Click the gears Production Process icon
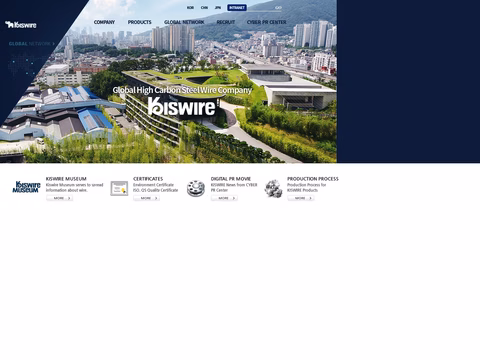The height and width of the screenshot is (360, 480). pyautogui.click(x=273, y=189)
